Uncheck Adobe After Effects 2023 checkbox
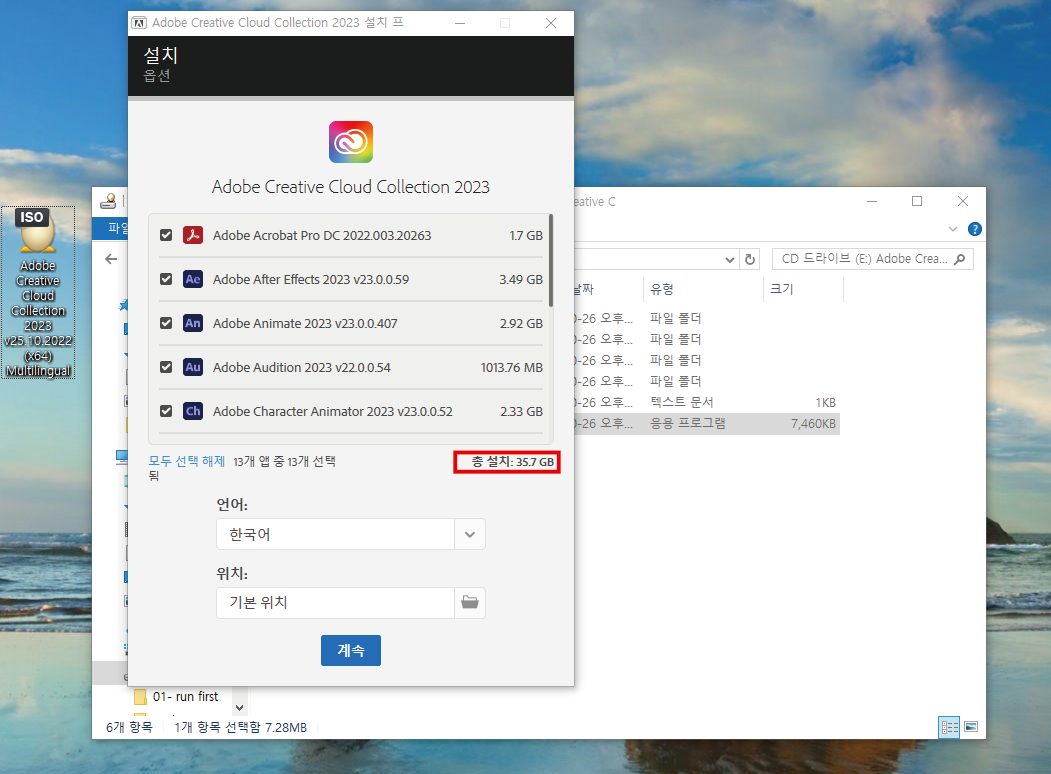 point(166,279)
